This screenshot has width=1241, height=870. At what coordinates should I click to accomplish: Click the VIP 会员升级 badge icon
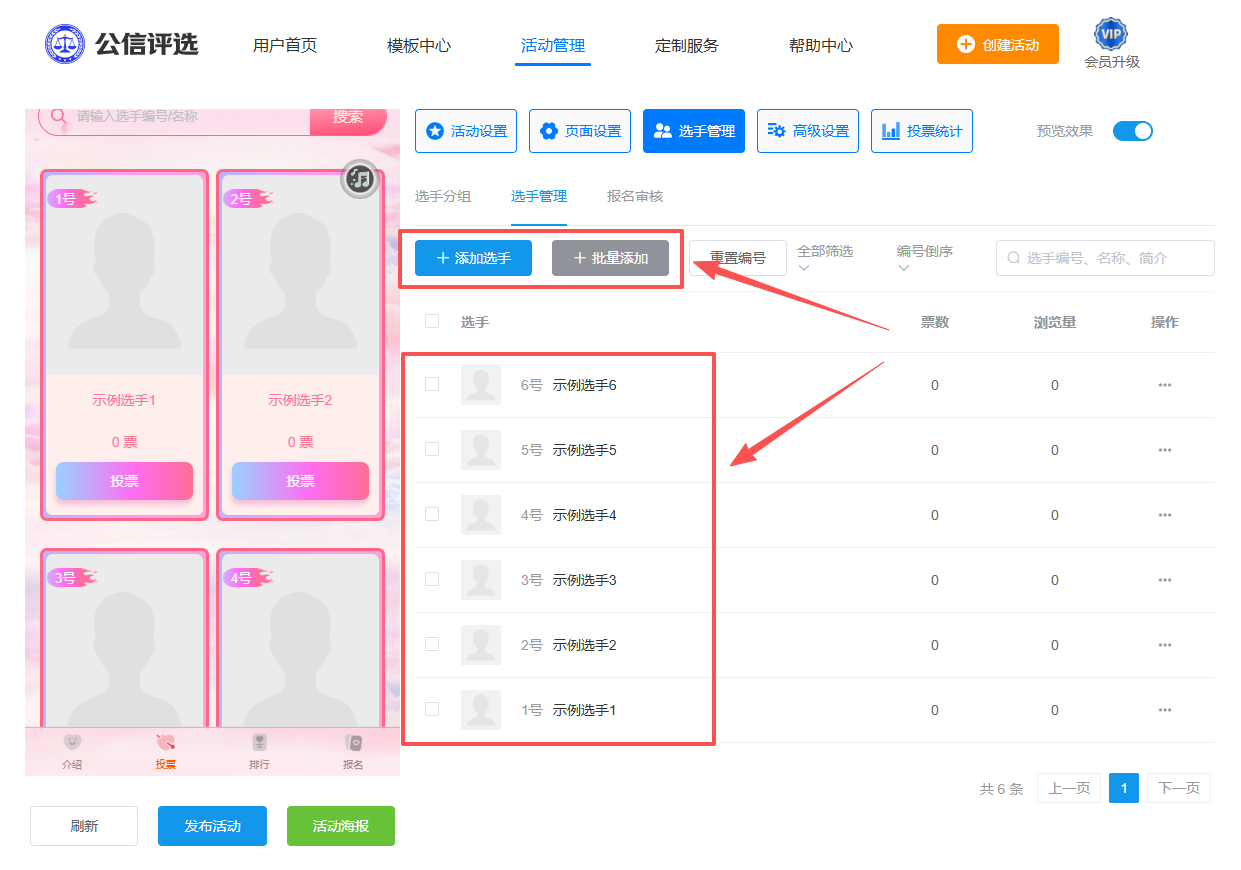[1111, 34]
